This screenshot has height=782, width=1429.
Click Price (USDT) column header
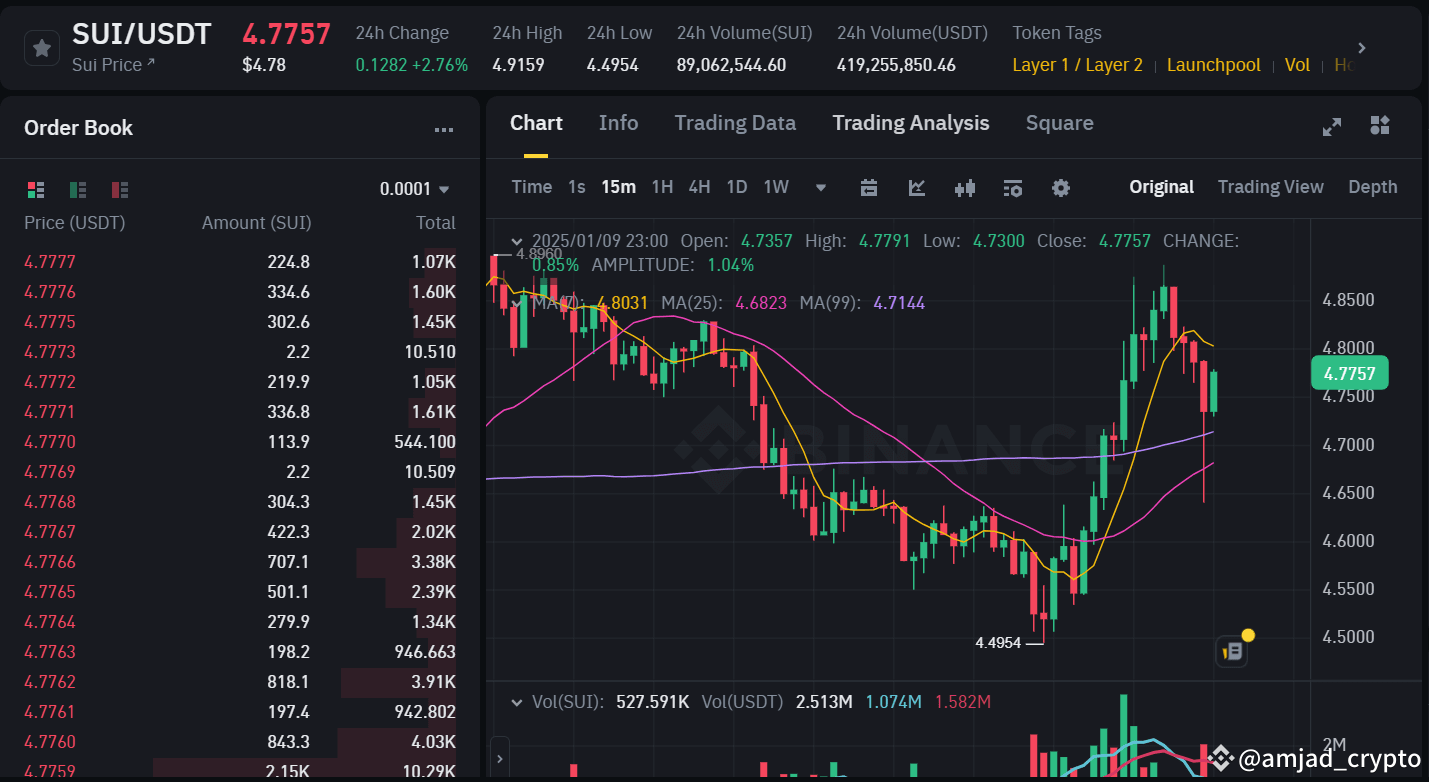tap(75, 223)
